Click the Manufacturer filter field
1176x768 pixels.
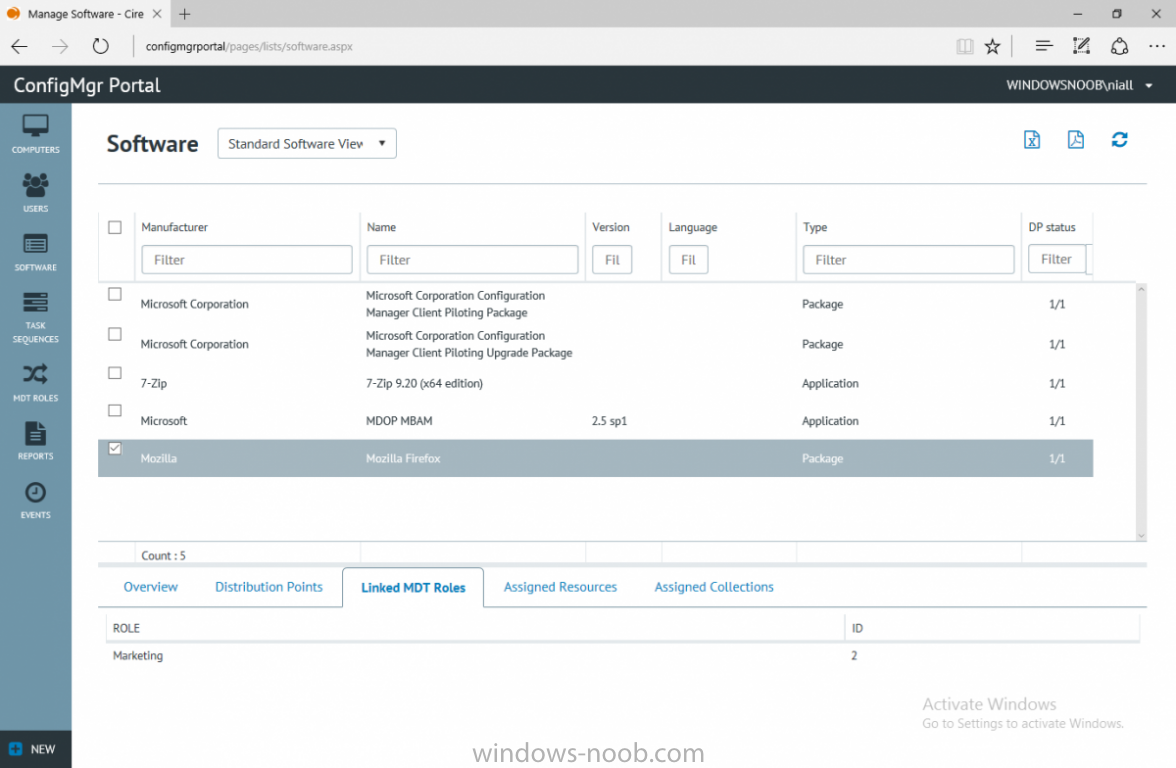pos(247,260)
